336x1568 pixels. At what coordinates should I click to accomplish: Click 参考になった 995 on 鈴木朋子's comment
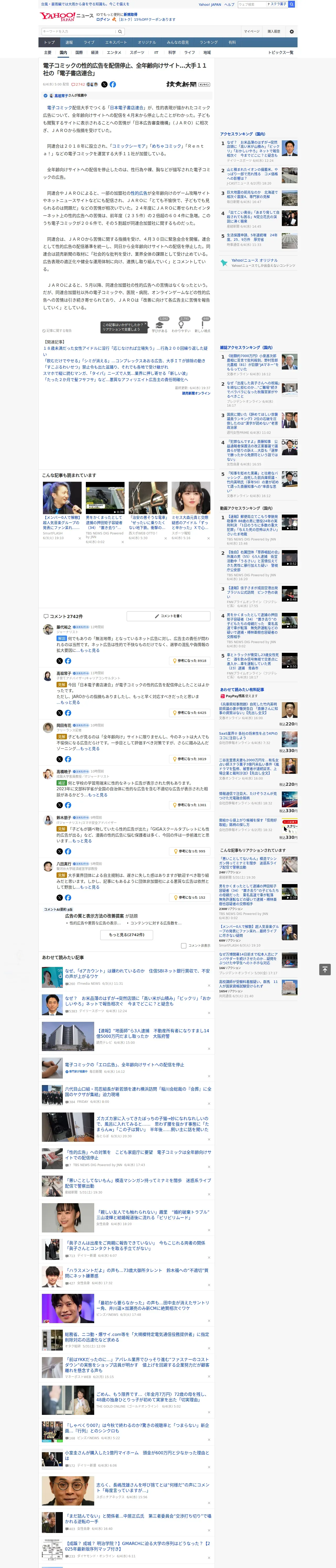point(190,852)
